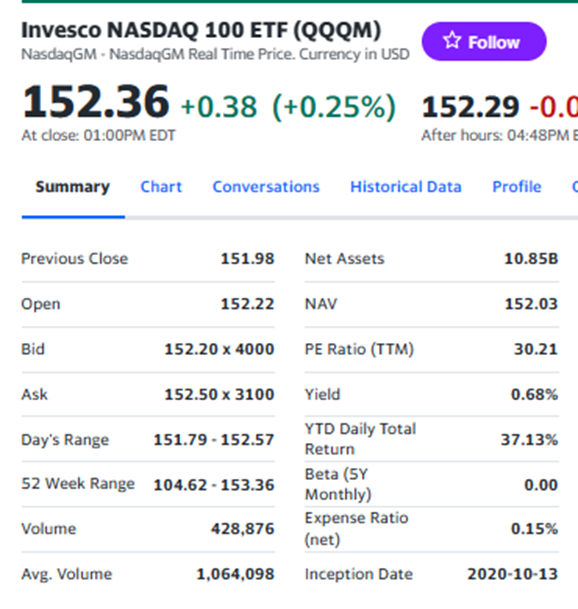
Task: Click the Avg. Volume label
Action: (x=67, y=574)
